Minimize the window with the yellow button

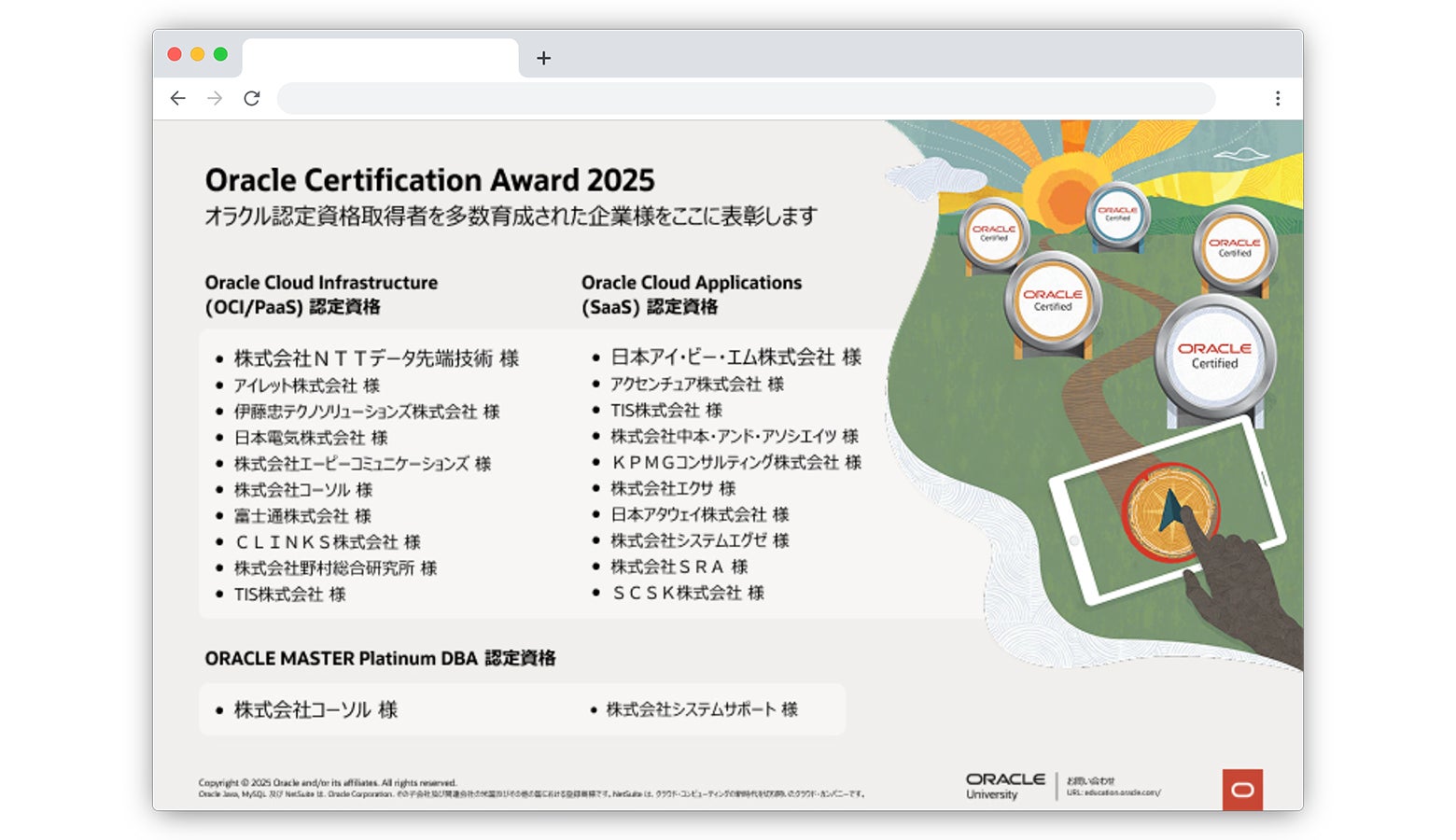198,54
